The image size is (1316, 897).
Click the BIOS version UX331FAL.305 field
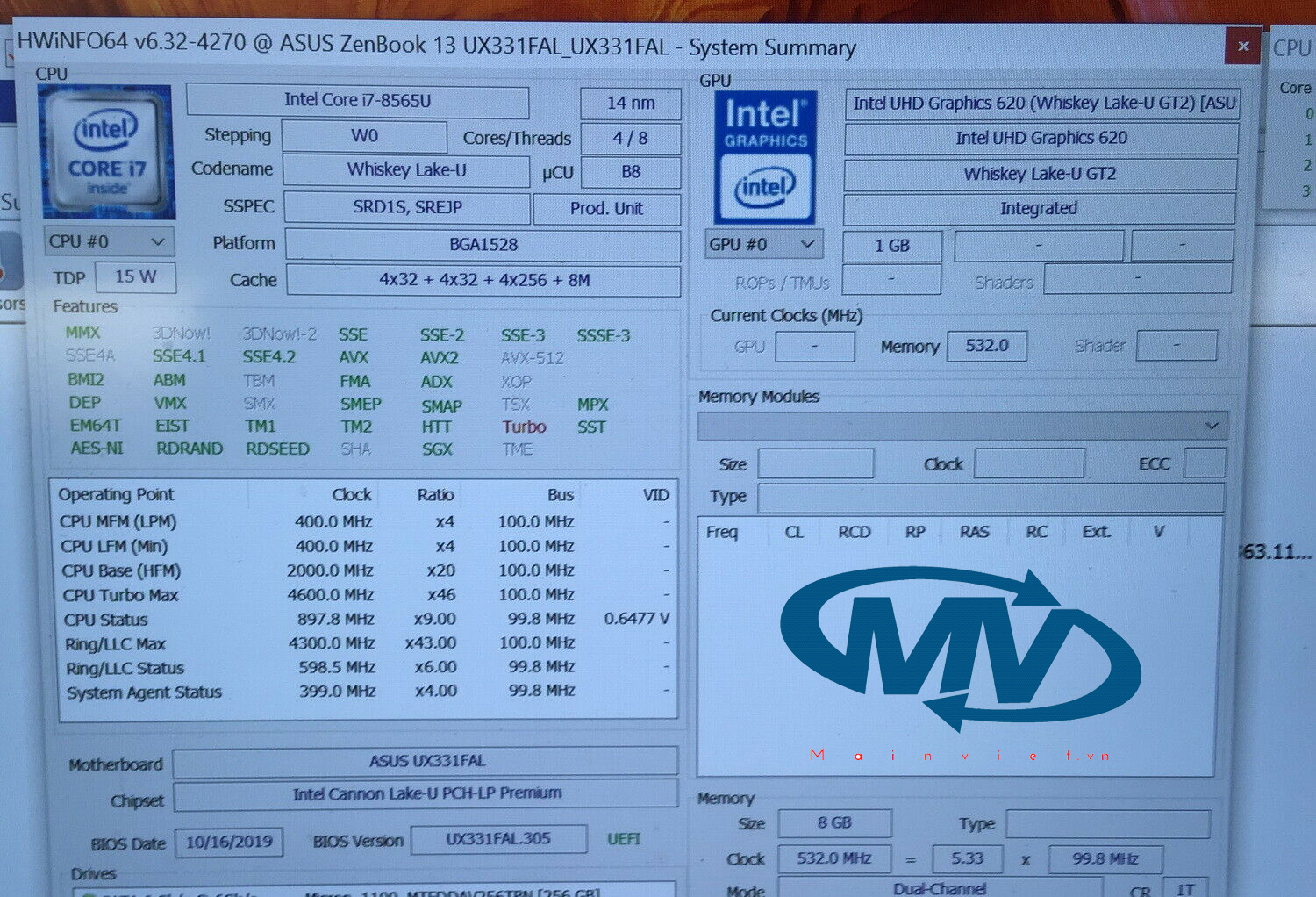point(498,839)
